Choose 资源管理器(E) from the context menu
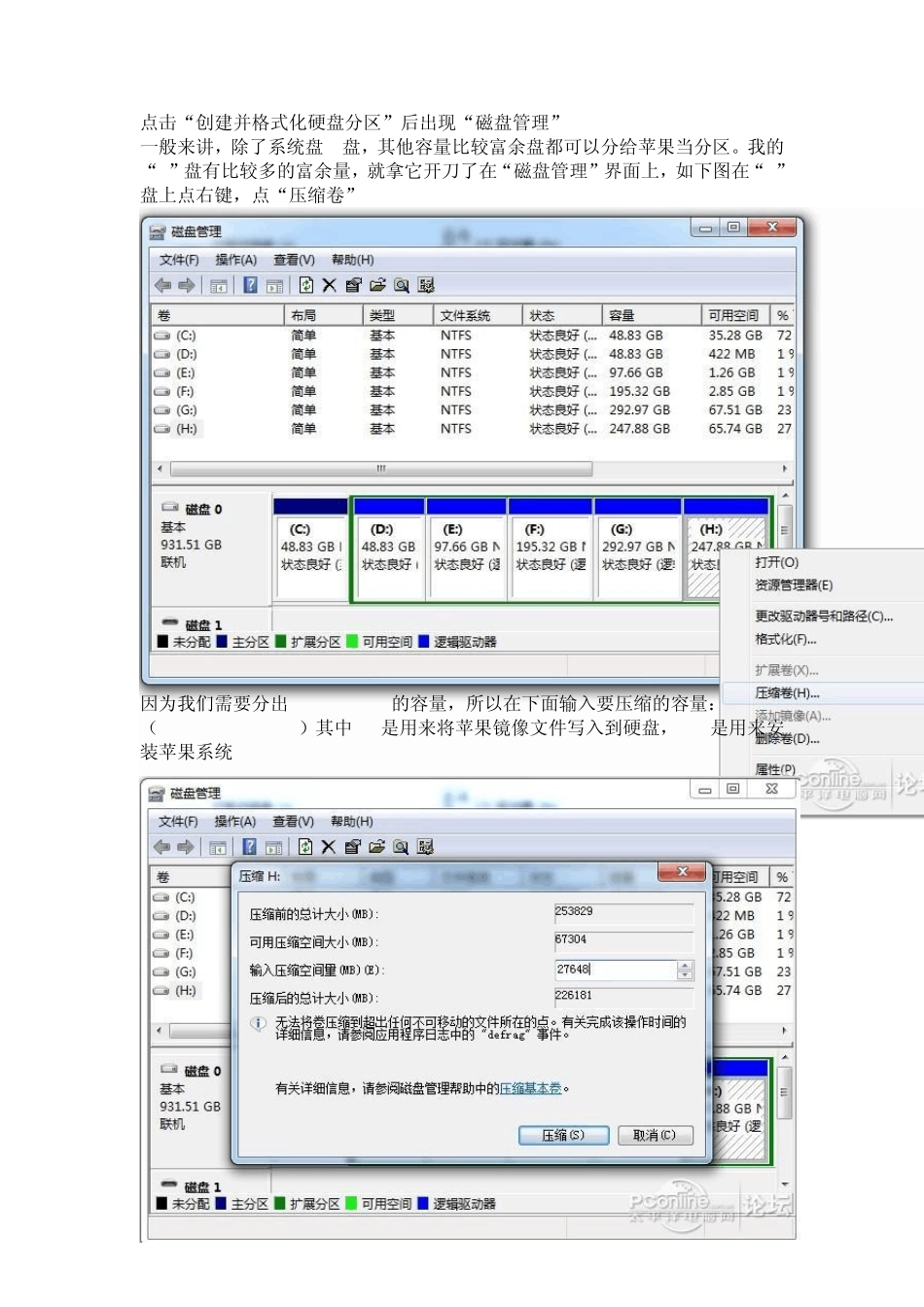 (794, 585)
